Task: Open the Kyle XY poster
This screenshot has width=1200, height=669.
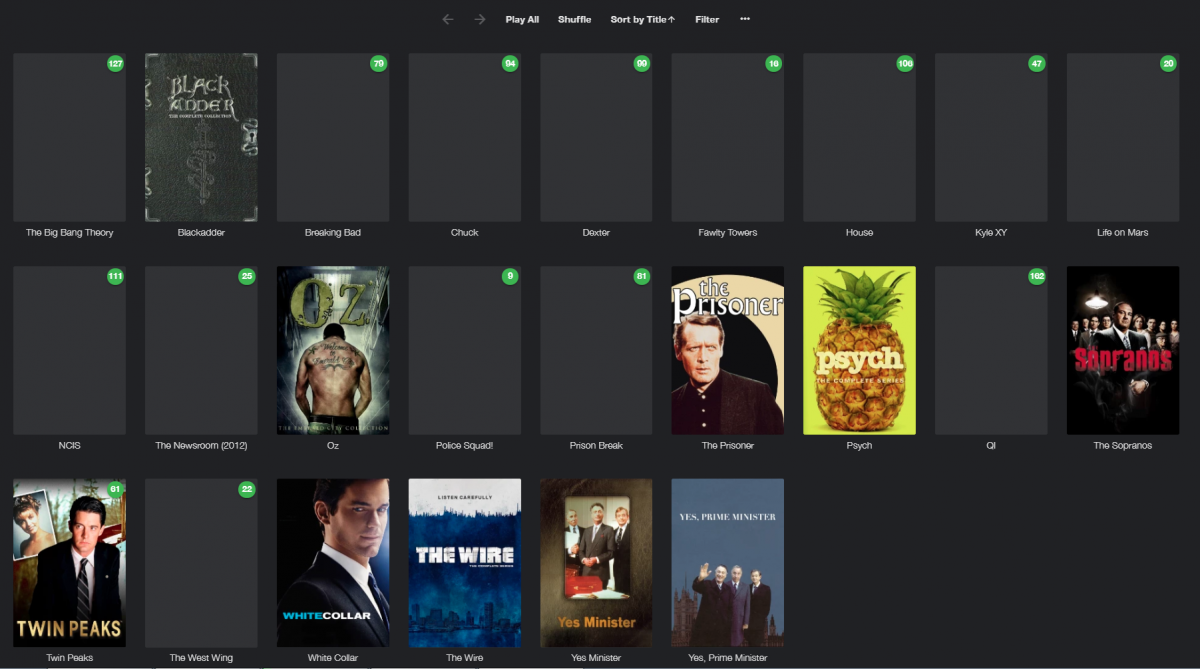Action: [x=991, y=138]
